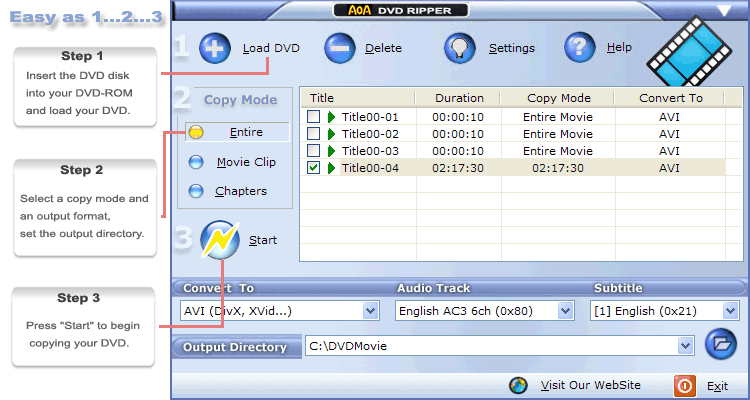Click the Settings text label
Screen dimensions: 750x400
512,48
